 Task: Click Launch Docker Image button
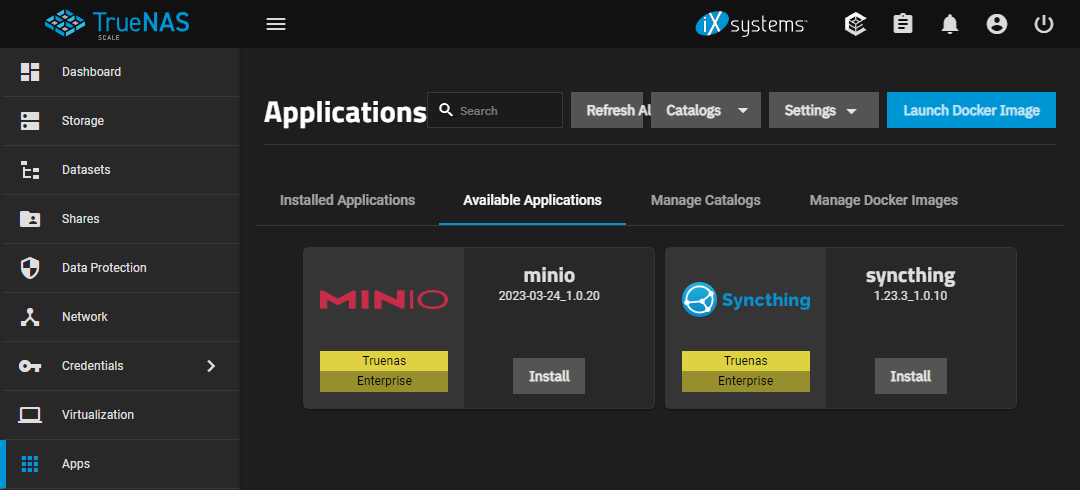point(971,110)
